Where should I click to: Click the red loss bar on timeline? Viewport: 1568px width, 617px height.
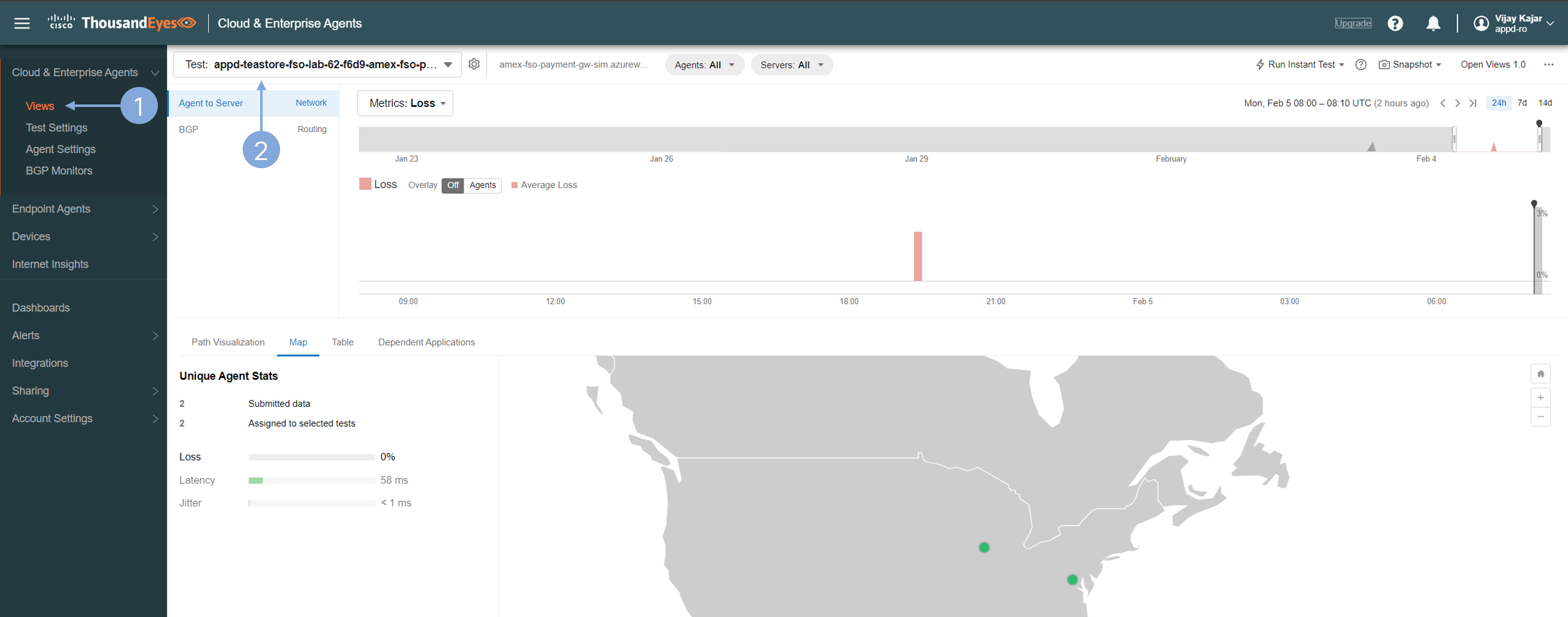(917, 256)
